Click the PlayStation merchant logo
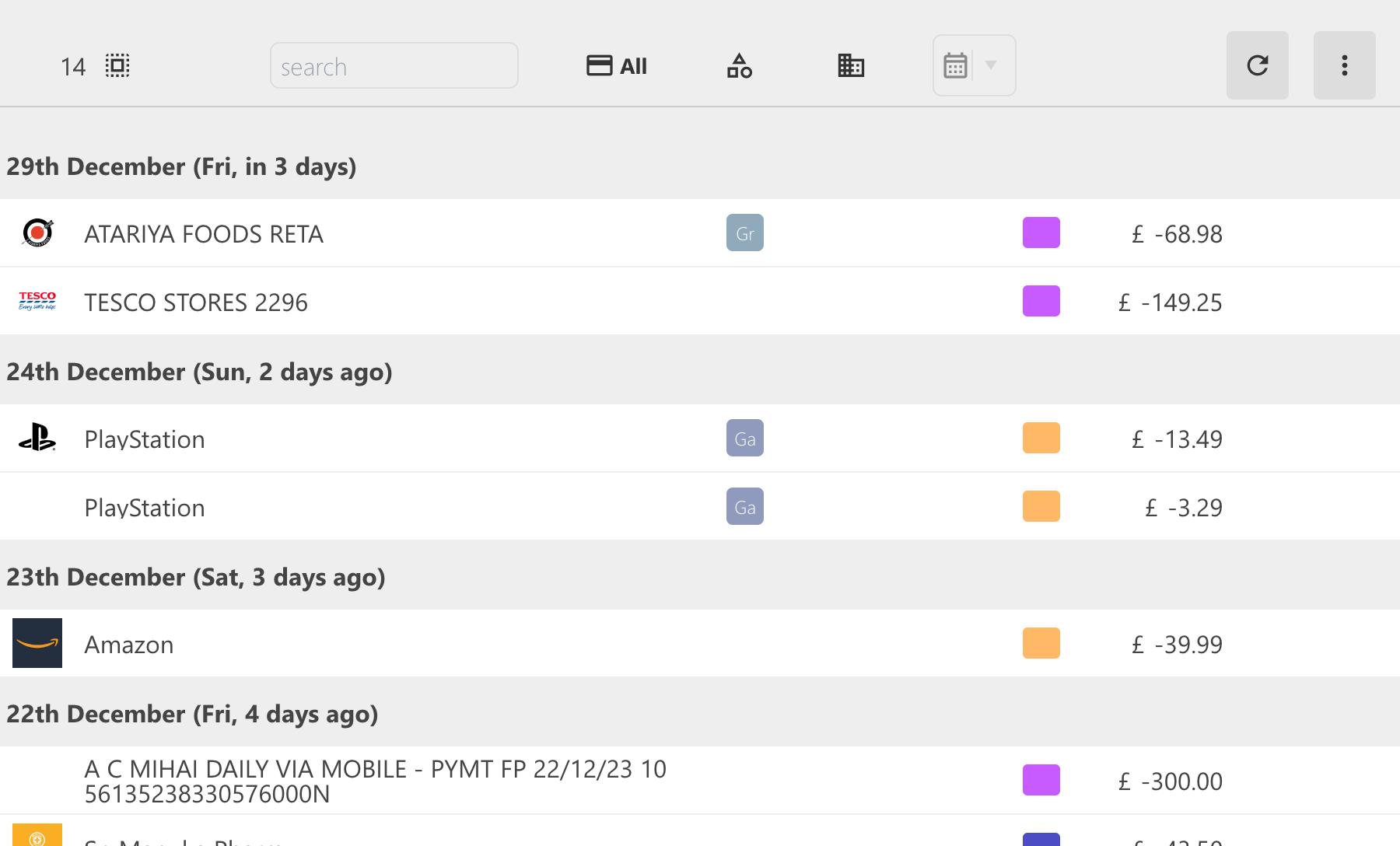1400x846 pixels. (x=37, y=438)
